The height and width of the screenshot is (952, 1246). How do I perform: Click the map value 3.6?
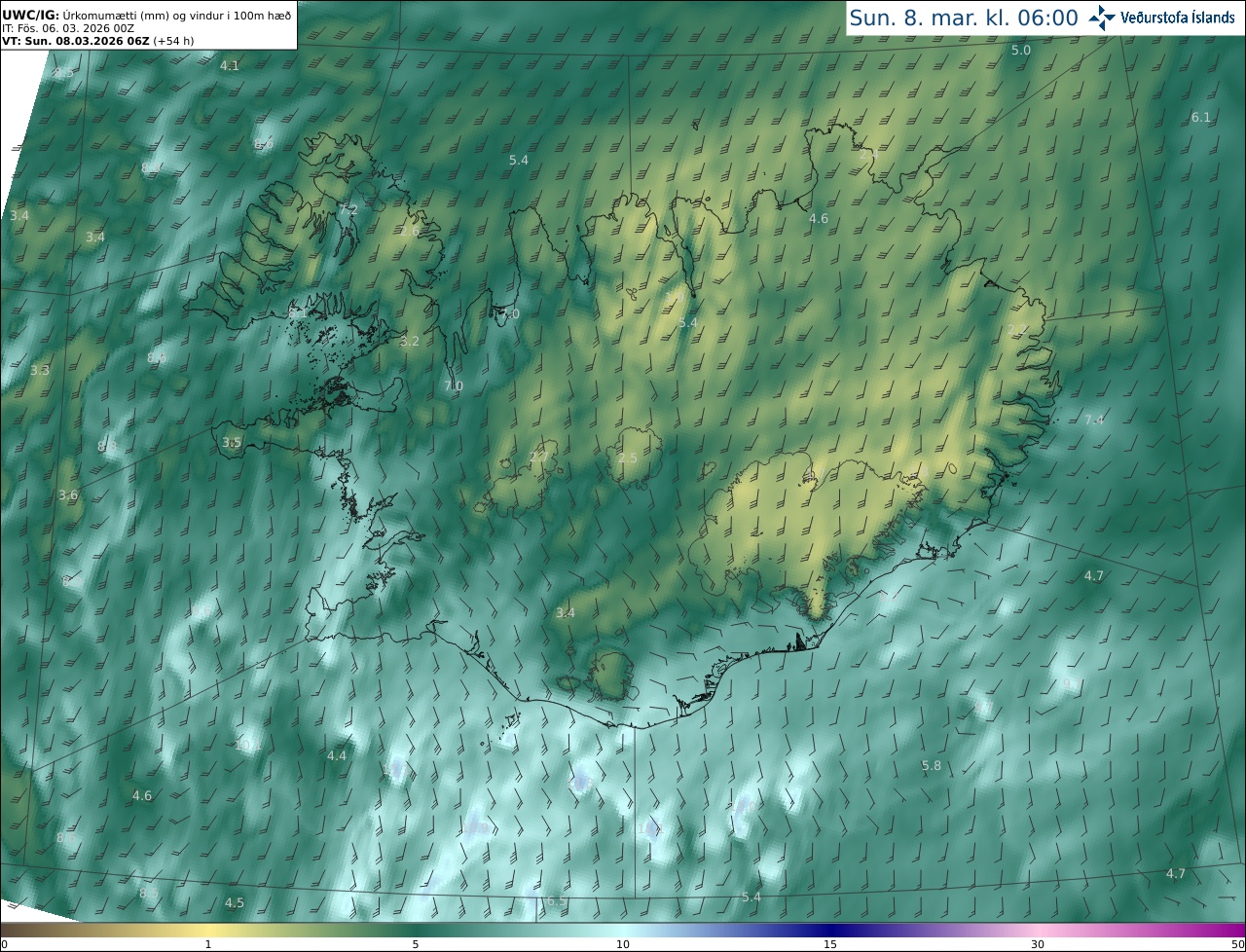68,494
